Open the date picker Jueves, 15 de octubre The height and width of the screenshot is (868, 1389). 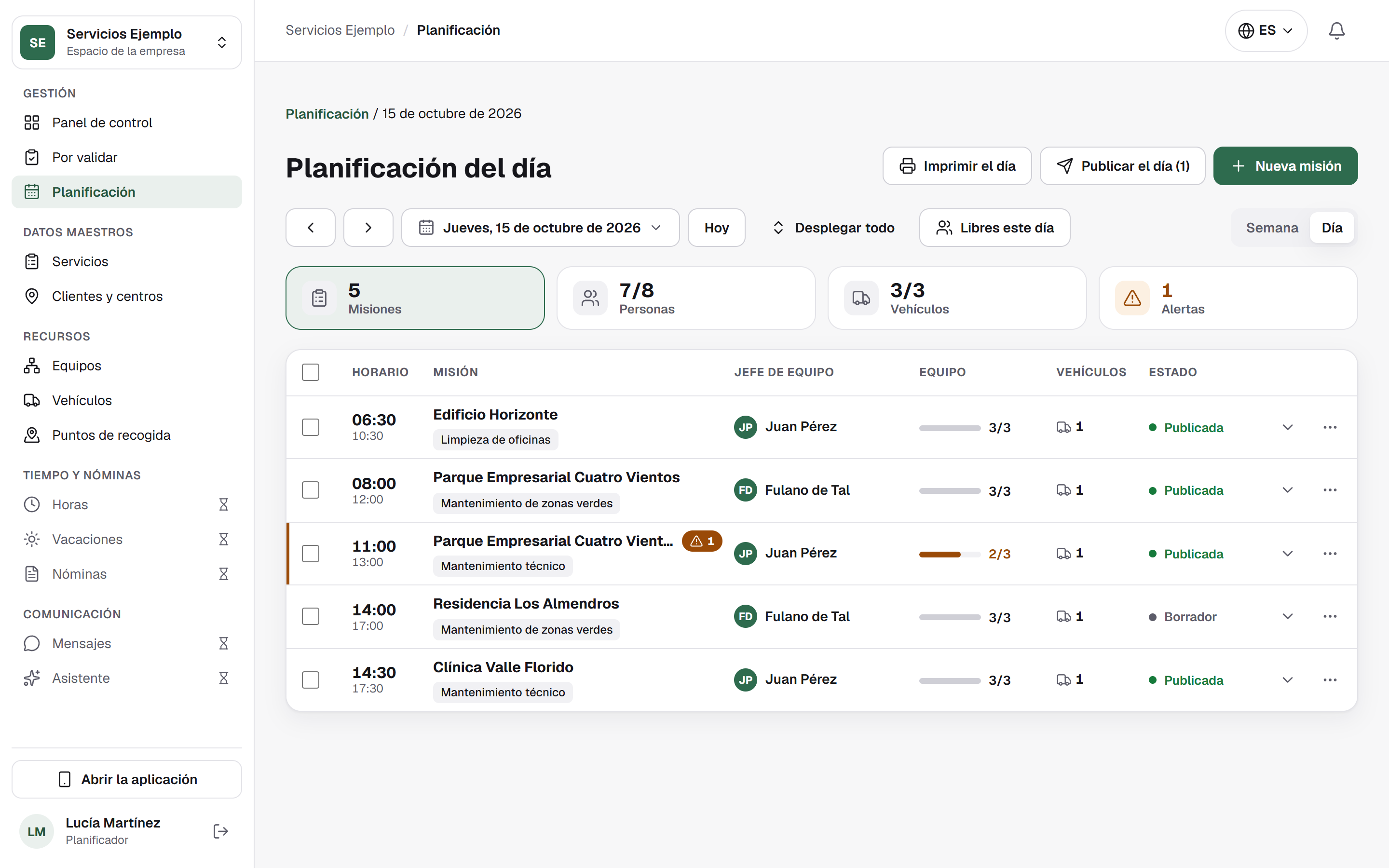coord(540,227)
